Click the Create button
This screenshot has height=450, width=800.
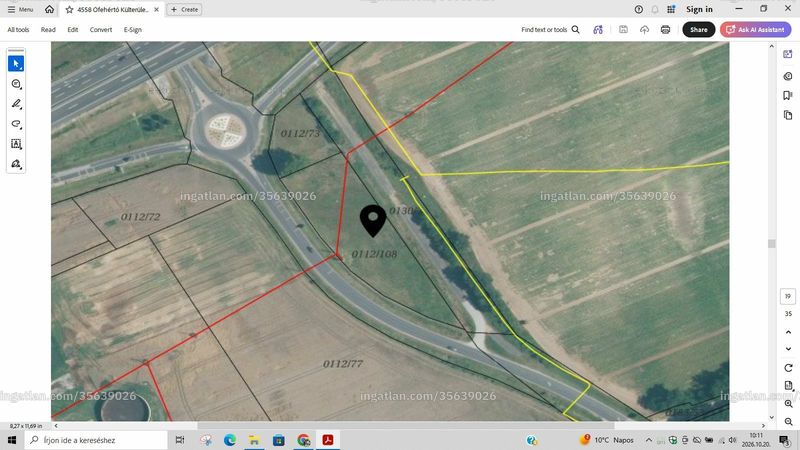pos(184,10)
